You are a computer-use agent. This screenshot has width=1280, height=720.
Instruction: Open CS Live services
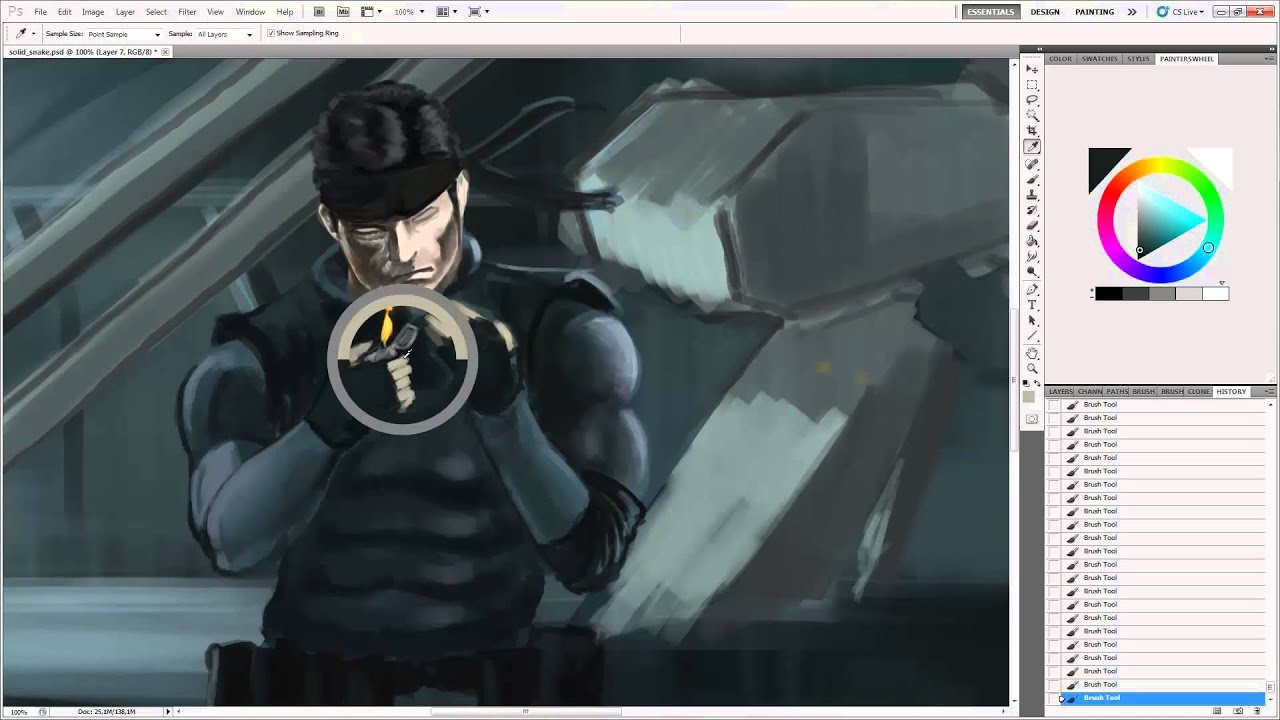click(1179, 12)
